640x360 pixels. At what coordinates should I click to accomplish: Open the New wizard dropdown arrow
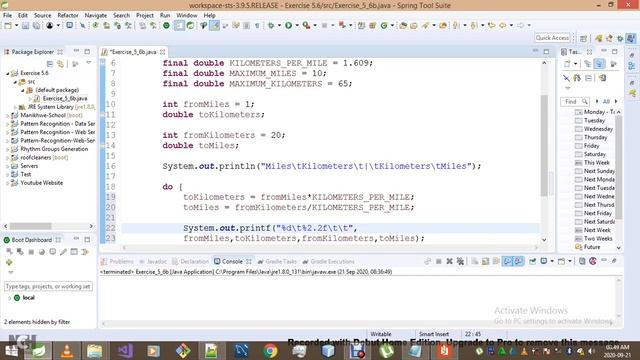16,26
